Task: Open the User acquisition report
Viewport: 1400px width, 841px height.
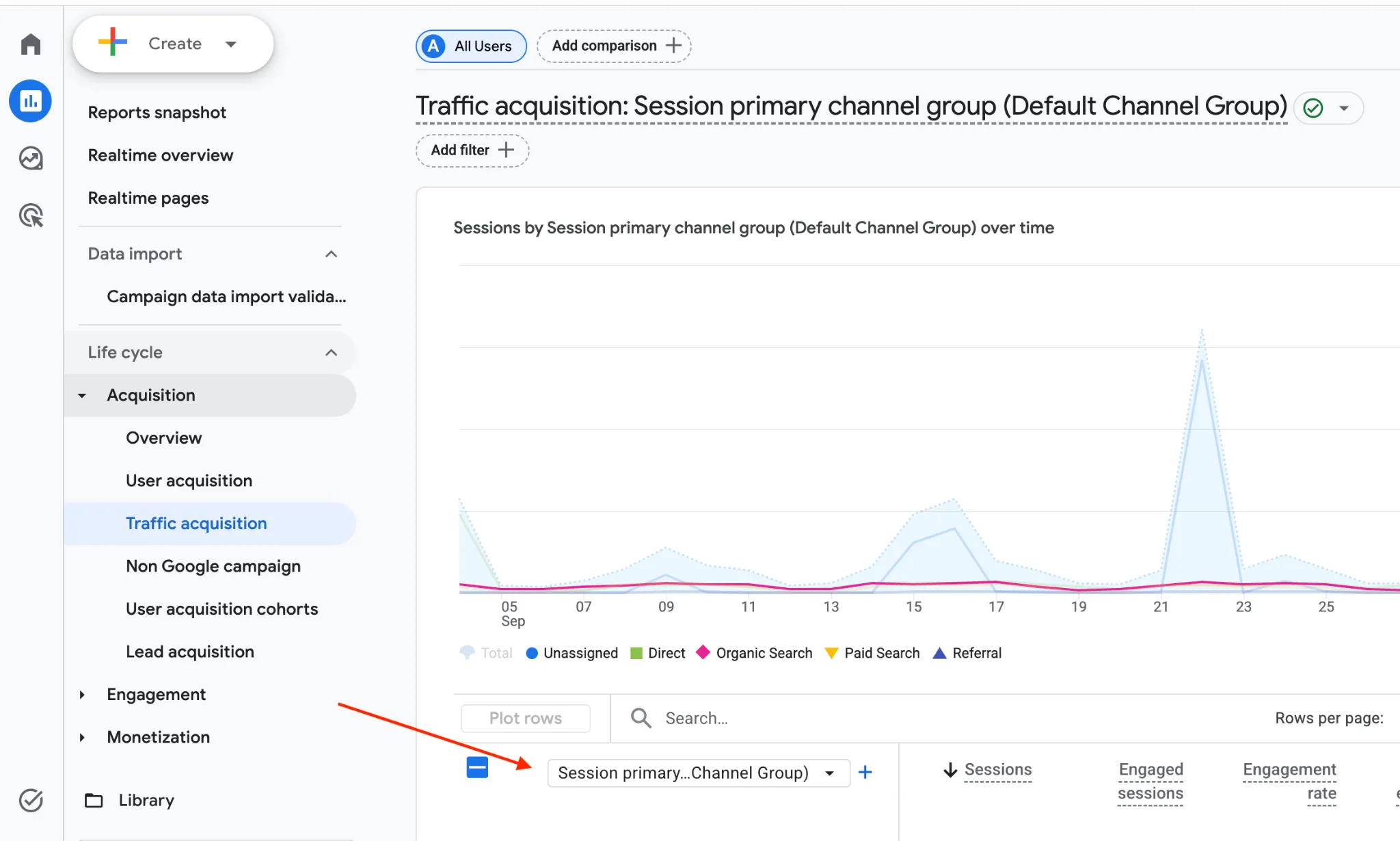Action: (189, 481)
